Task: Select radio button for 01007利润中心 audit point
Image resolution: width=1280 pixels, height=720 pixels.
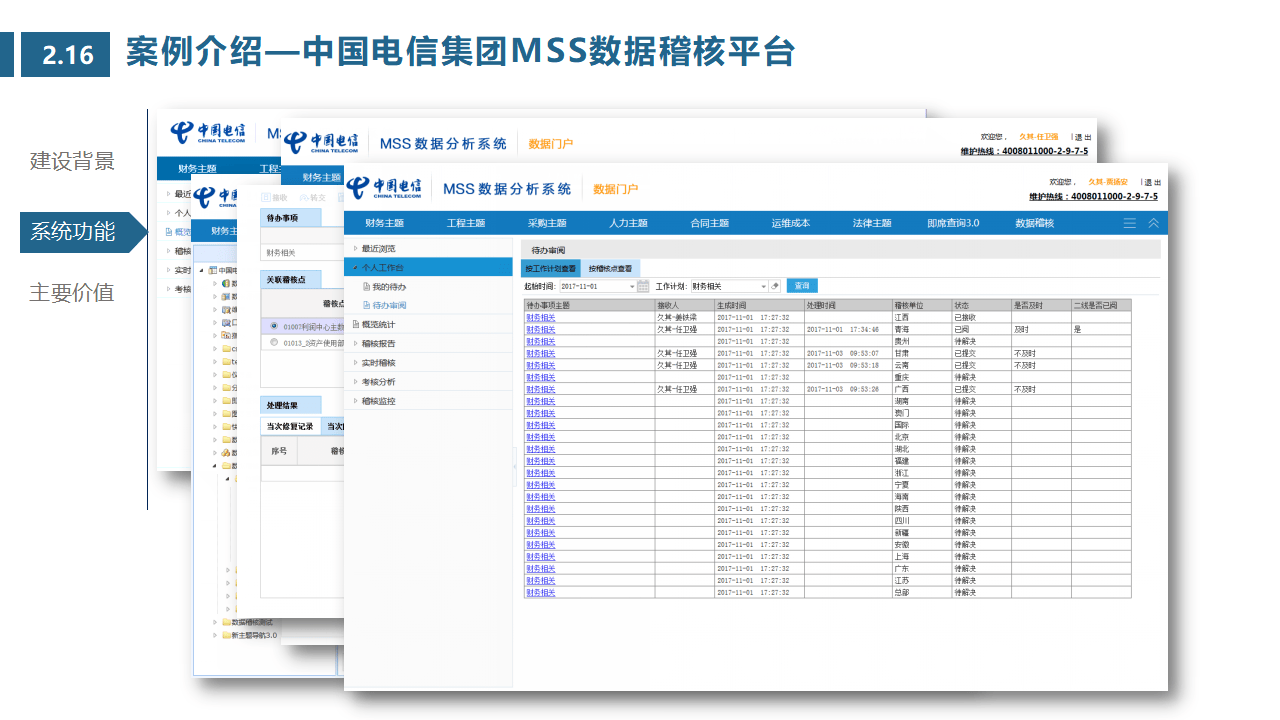Action: pyautogui.click(x=274, y=326)
